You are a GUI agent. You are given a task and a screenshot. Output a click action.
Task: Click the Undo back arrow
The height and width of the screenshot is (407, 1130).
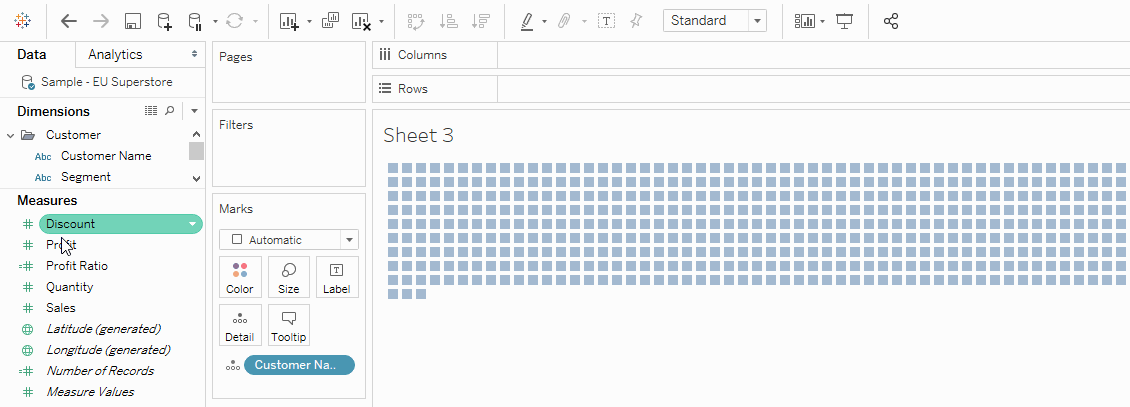tap(68, 21)
